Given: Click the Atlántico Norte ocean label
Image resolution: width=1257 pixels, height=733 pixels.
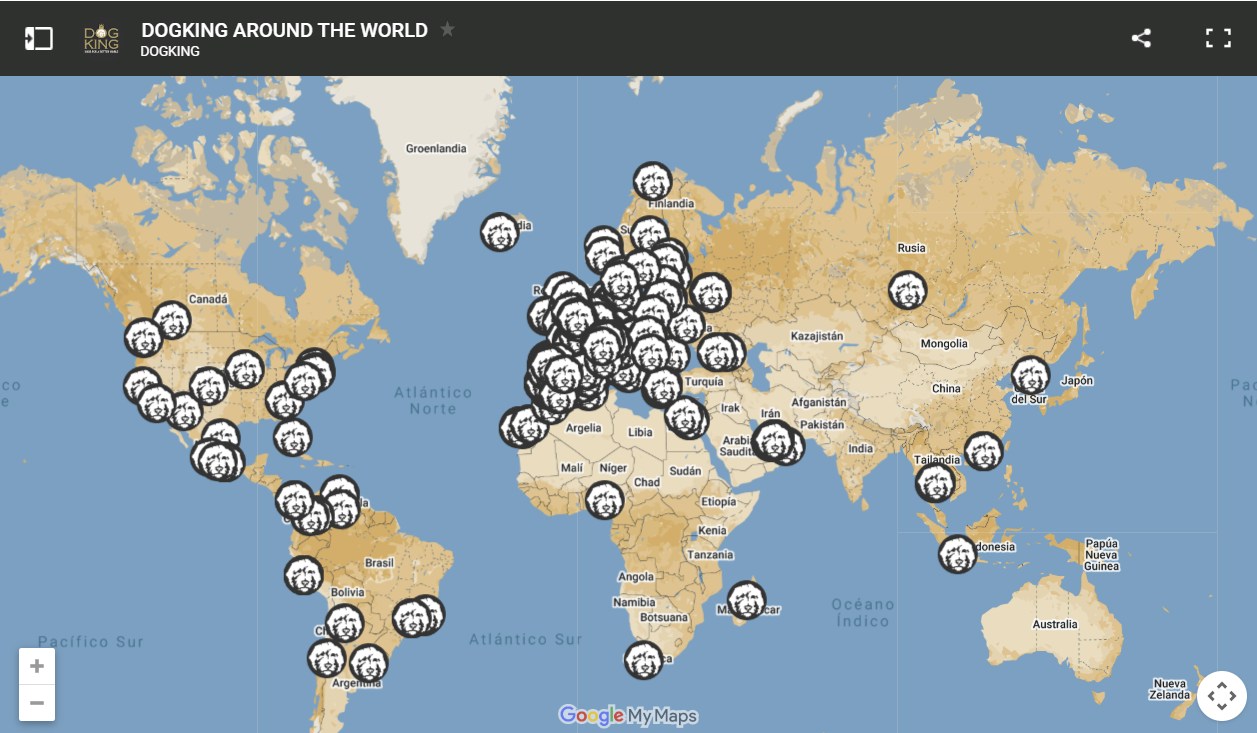Looking at the screenshot, I should (433, 400).
